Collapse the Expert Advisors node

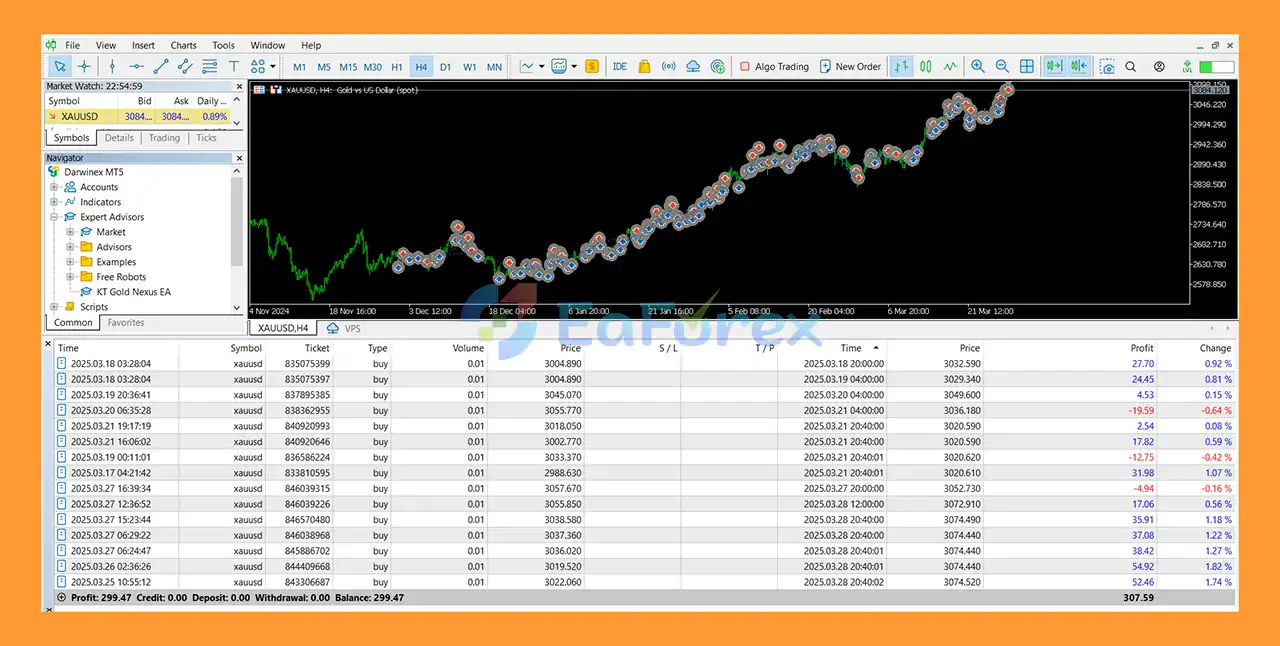55,217
